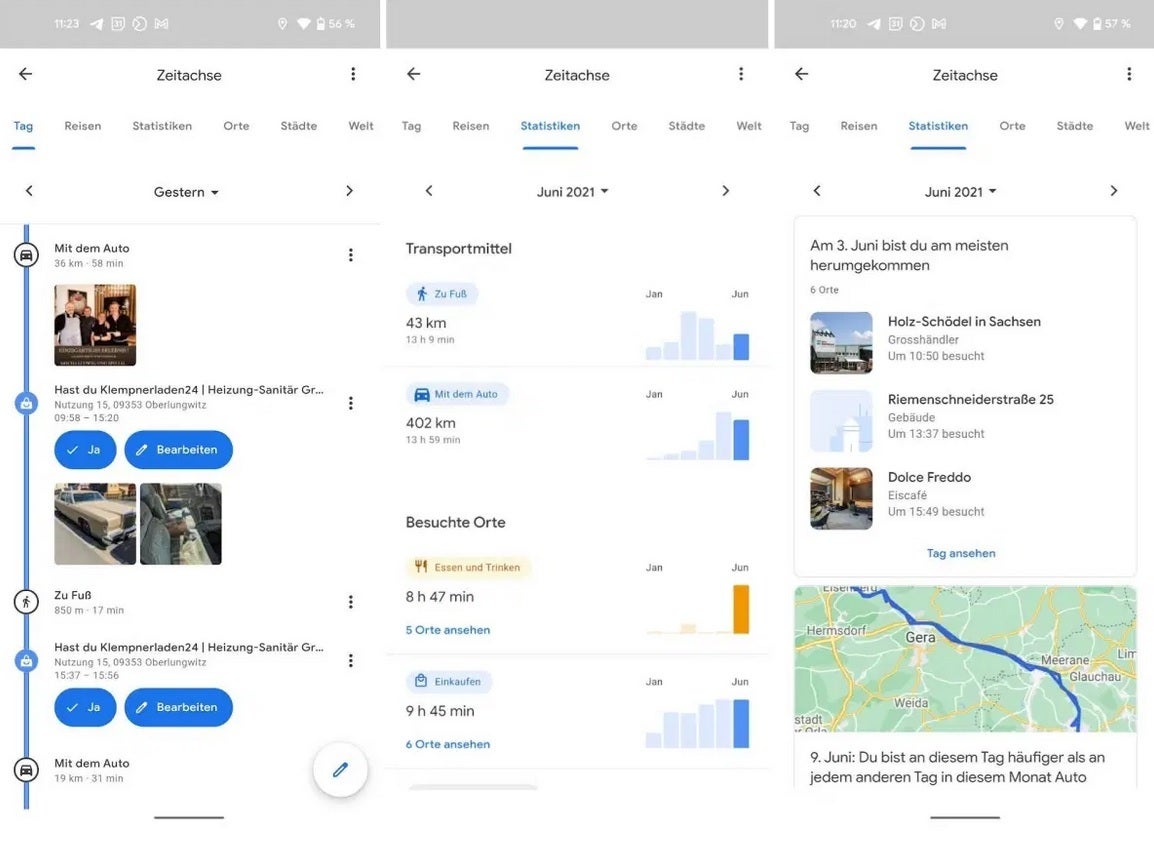1154x845 pixels.
Task: Open the 6 Orte ansehen link
Action: (447, 743)
